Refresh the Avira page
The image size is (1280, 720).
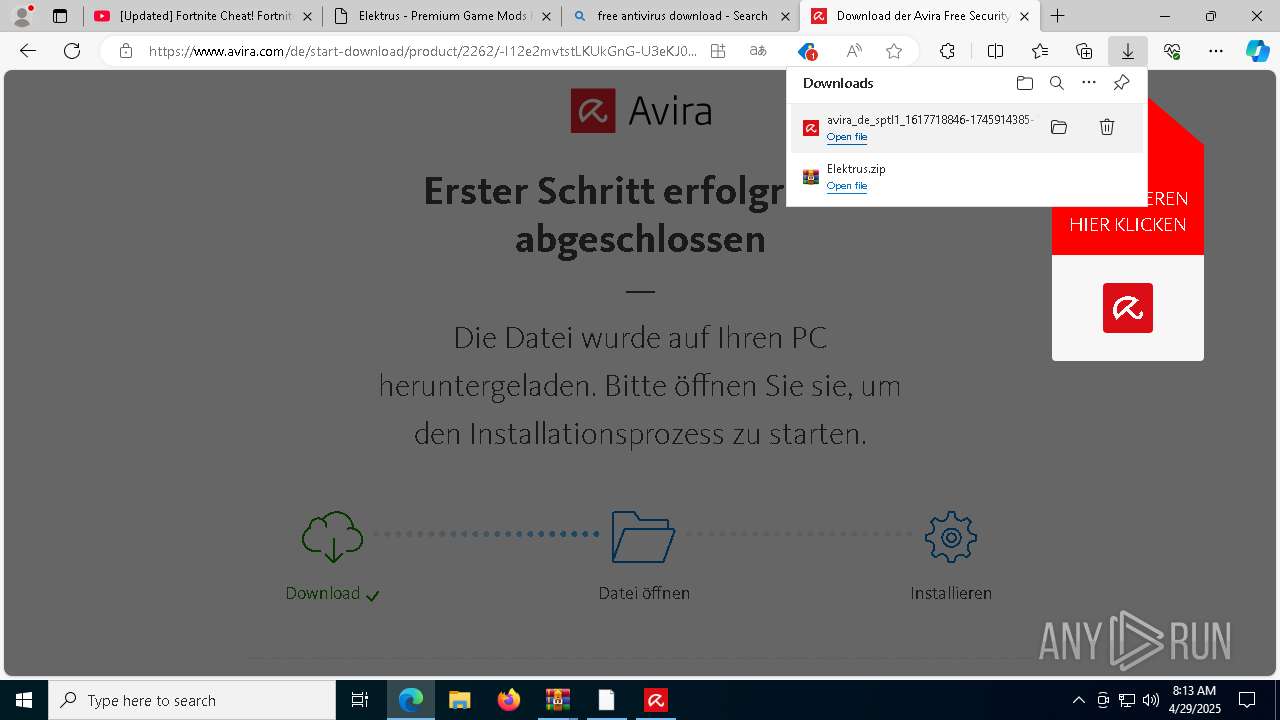click(72, 51)
